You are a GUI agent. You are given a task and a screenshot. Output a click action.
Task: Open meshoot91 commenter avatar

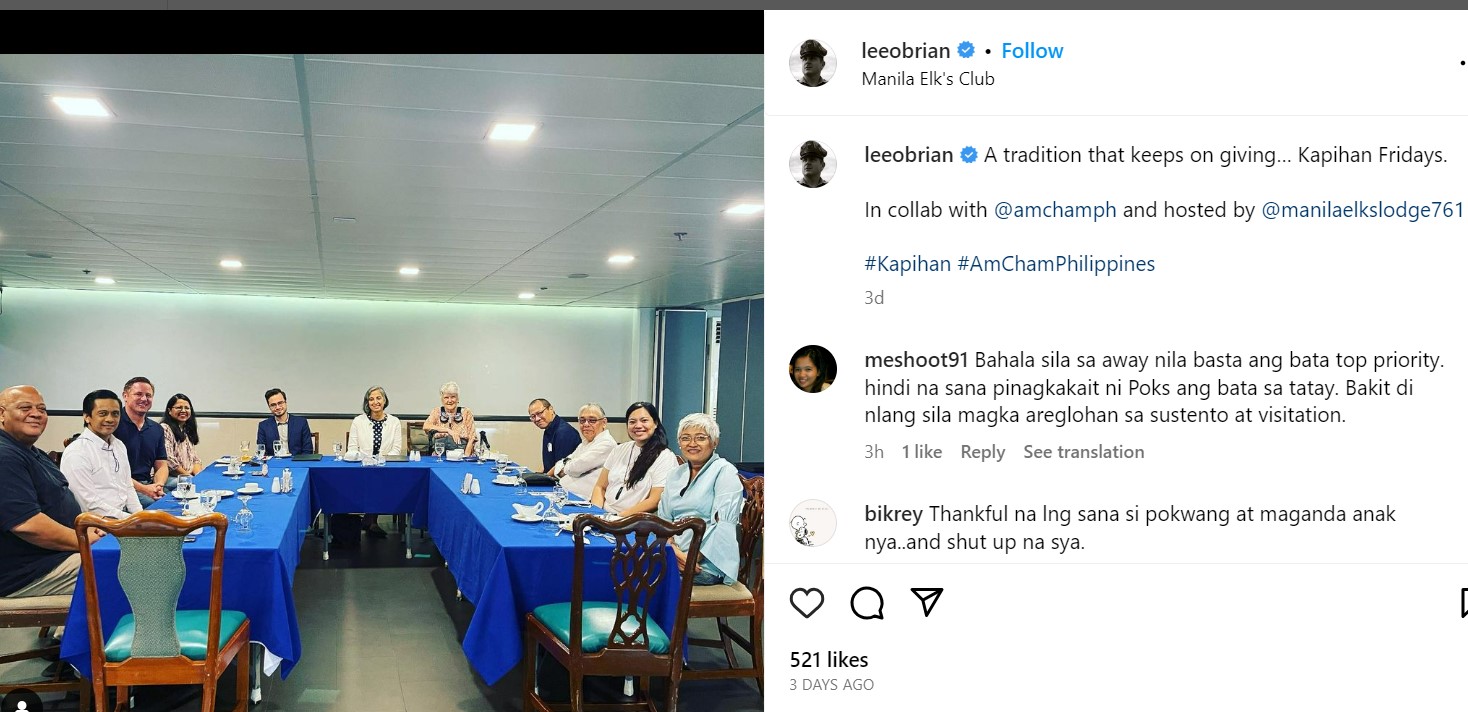(812, 369)
